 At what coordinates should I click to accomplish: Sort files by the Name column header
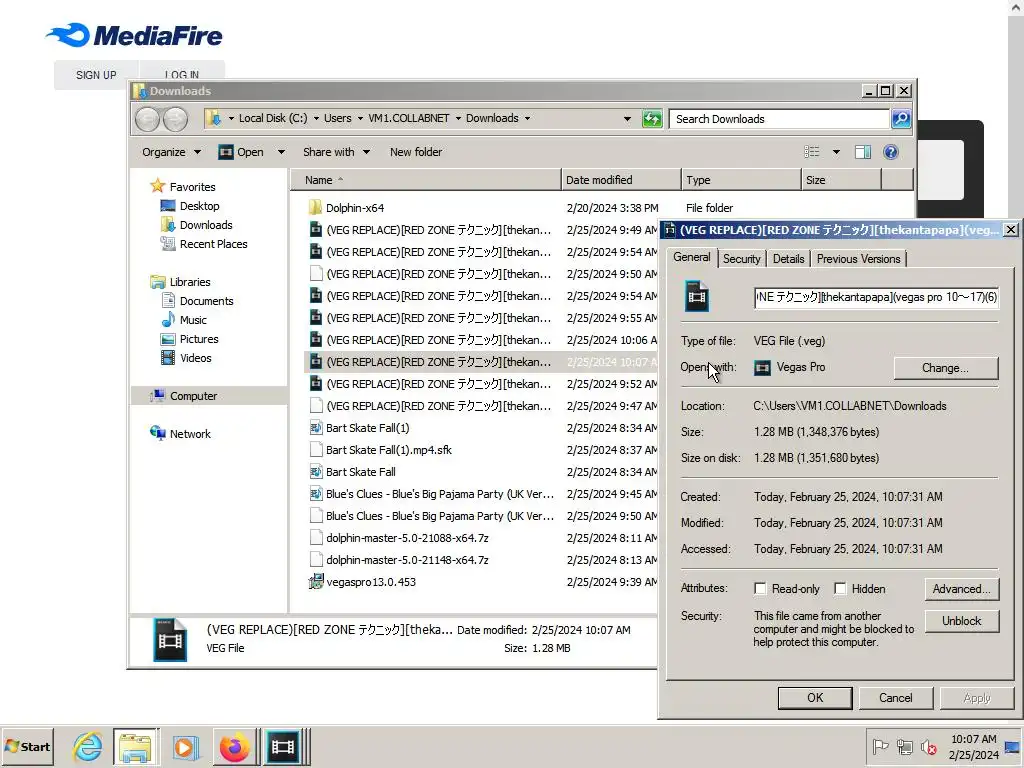(425, 180)
